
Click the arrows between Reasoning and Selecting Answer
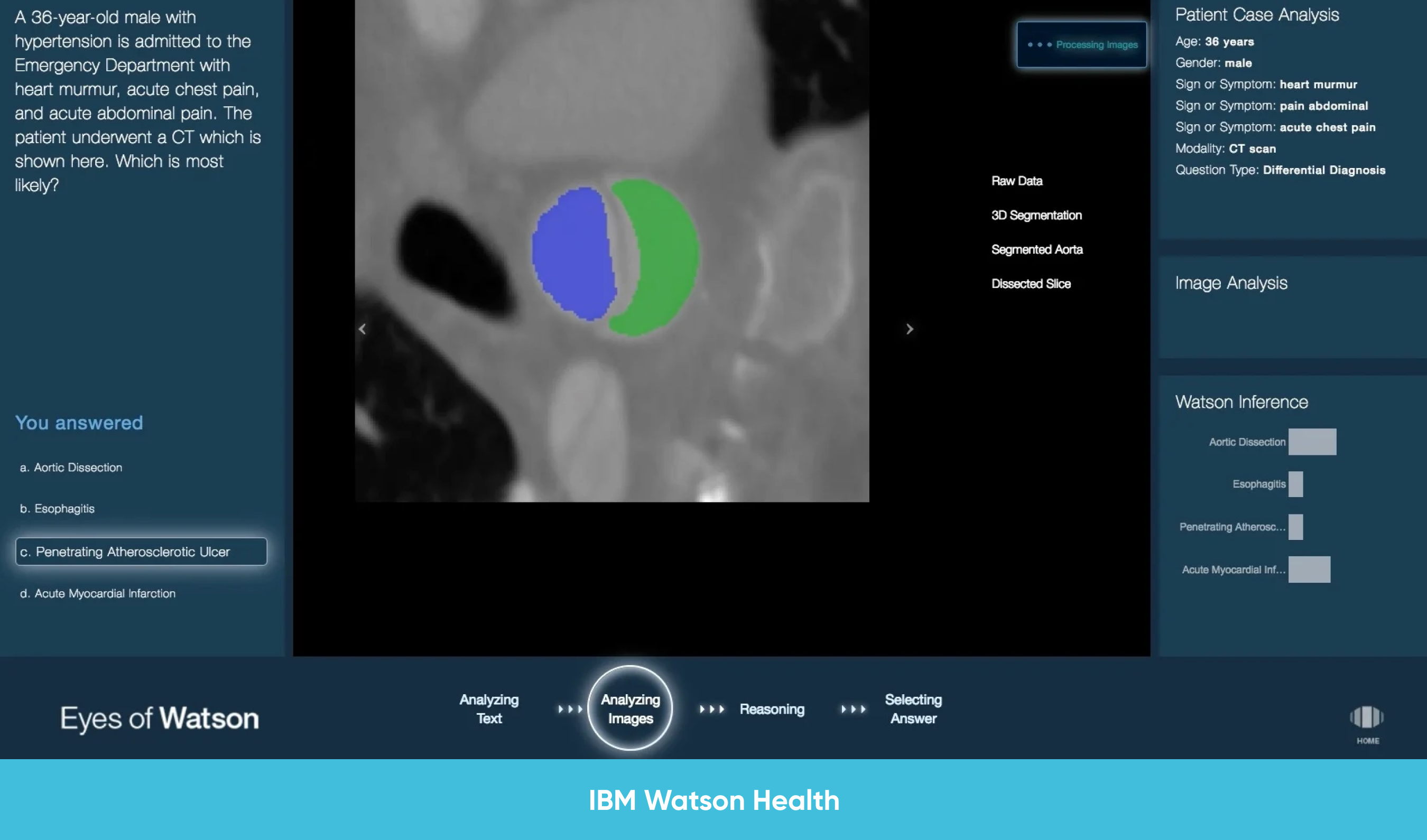[x=854, y=709]
